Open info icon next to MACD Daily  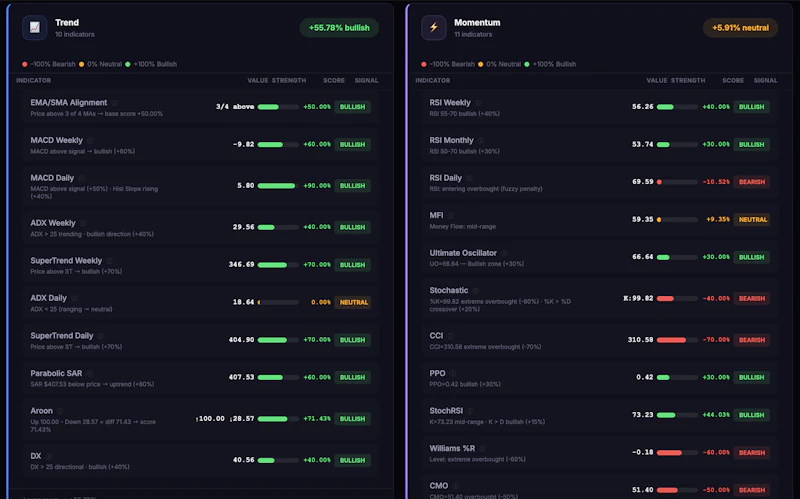81,178
